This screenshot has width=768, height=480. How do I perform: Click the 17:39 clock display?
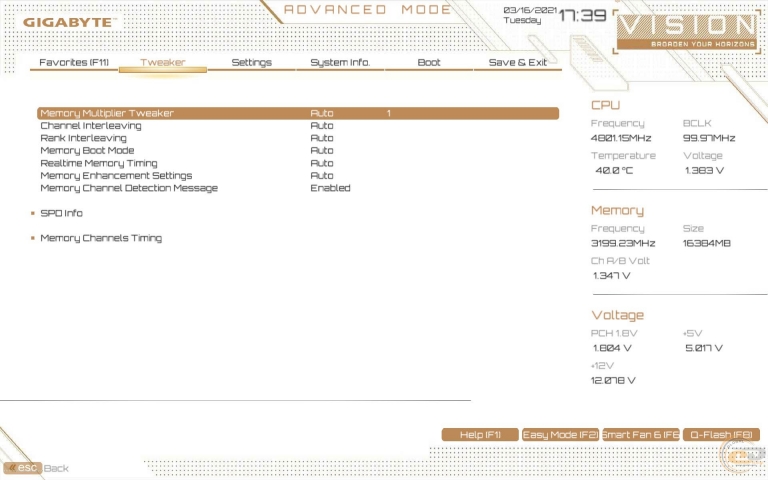pos(582,16)
